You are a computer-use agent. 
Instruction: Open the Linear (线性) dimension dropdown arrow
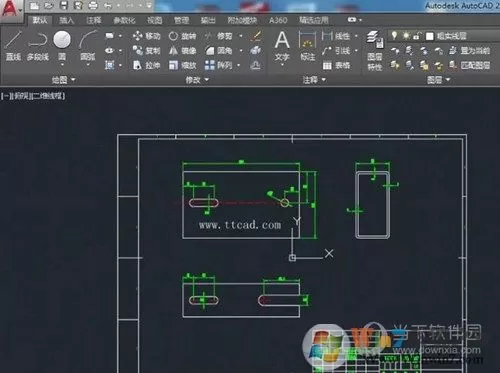point(356,36)
